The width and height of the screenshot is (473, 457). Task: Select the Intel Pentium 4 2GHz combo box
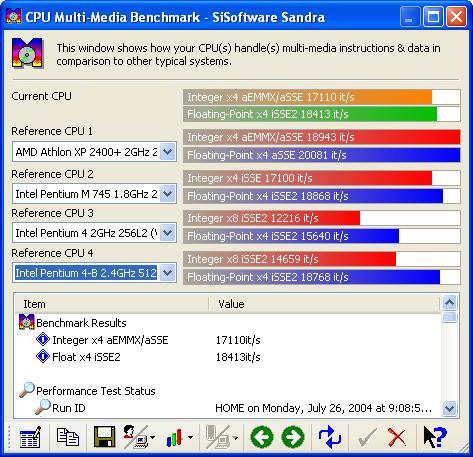pos(94,233)
